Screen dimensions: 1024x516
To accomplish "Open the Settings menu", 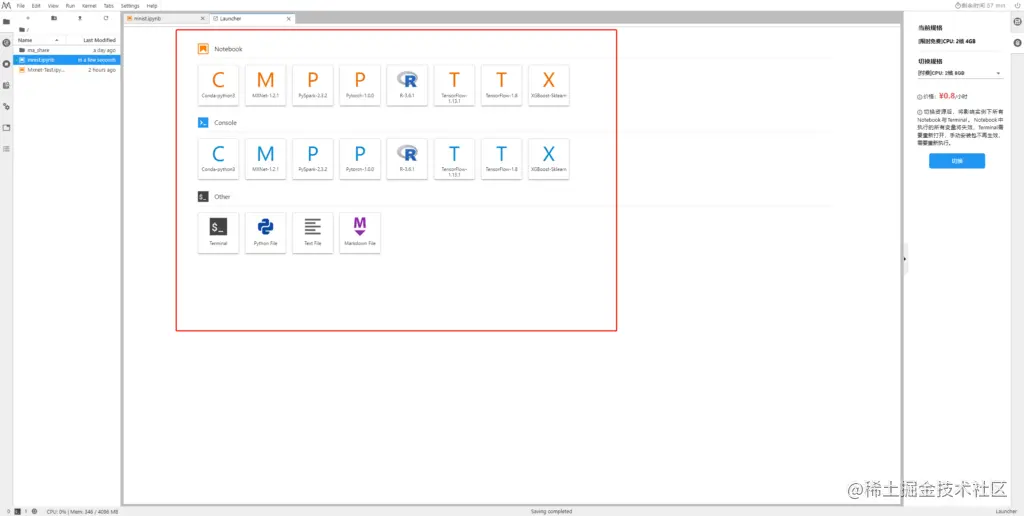I will pyautogui.click(x=131, y=5).
